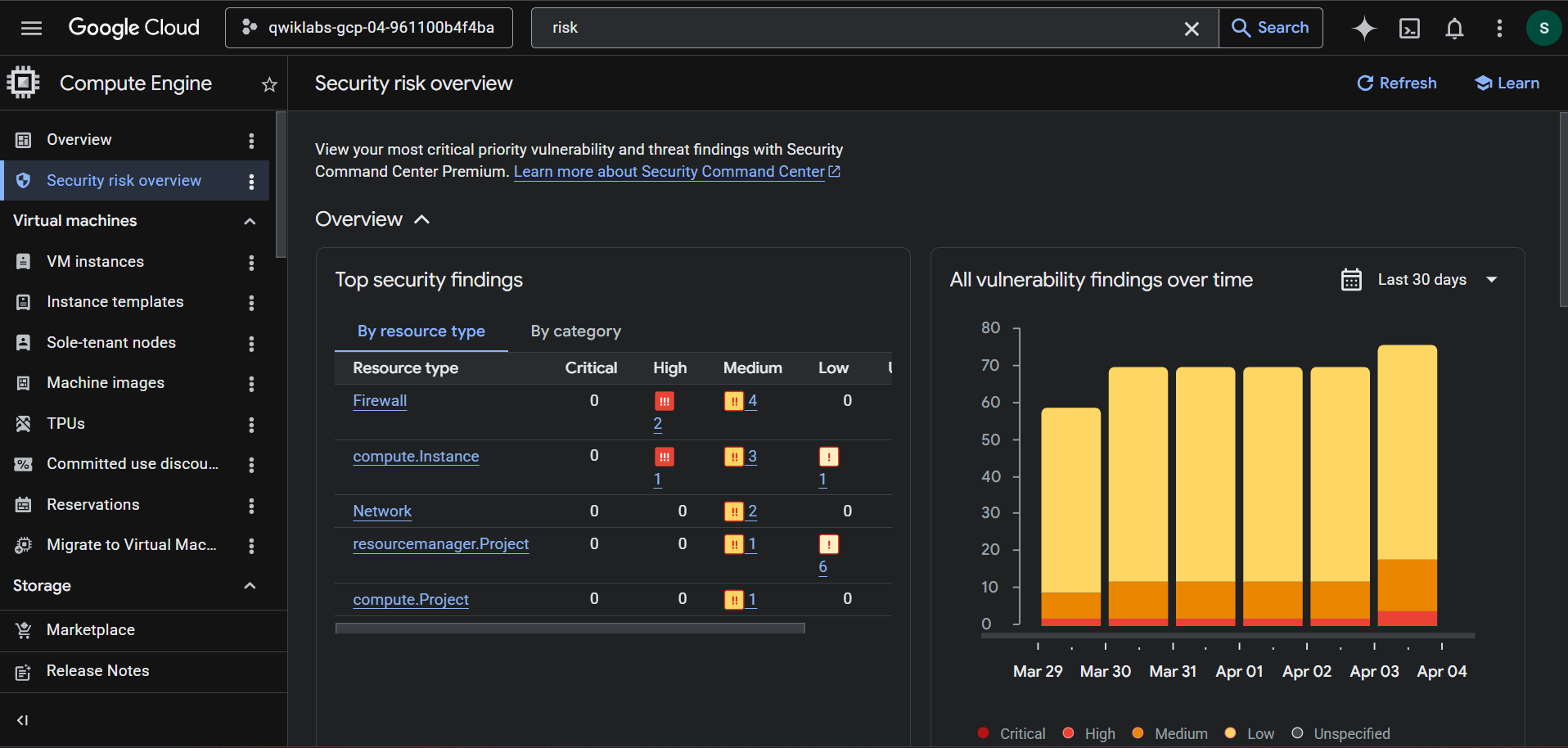Open TPUs page

(x=65, y=424)
